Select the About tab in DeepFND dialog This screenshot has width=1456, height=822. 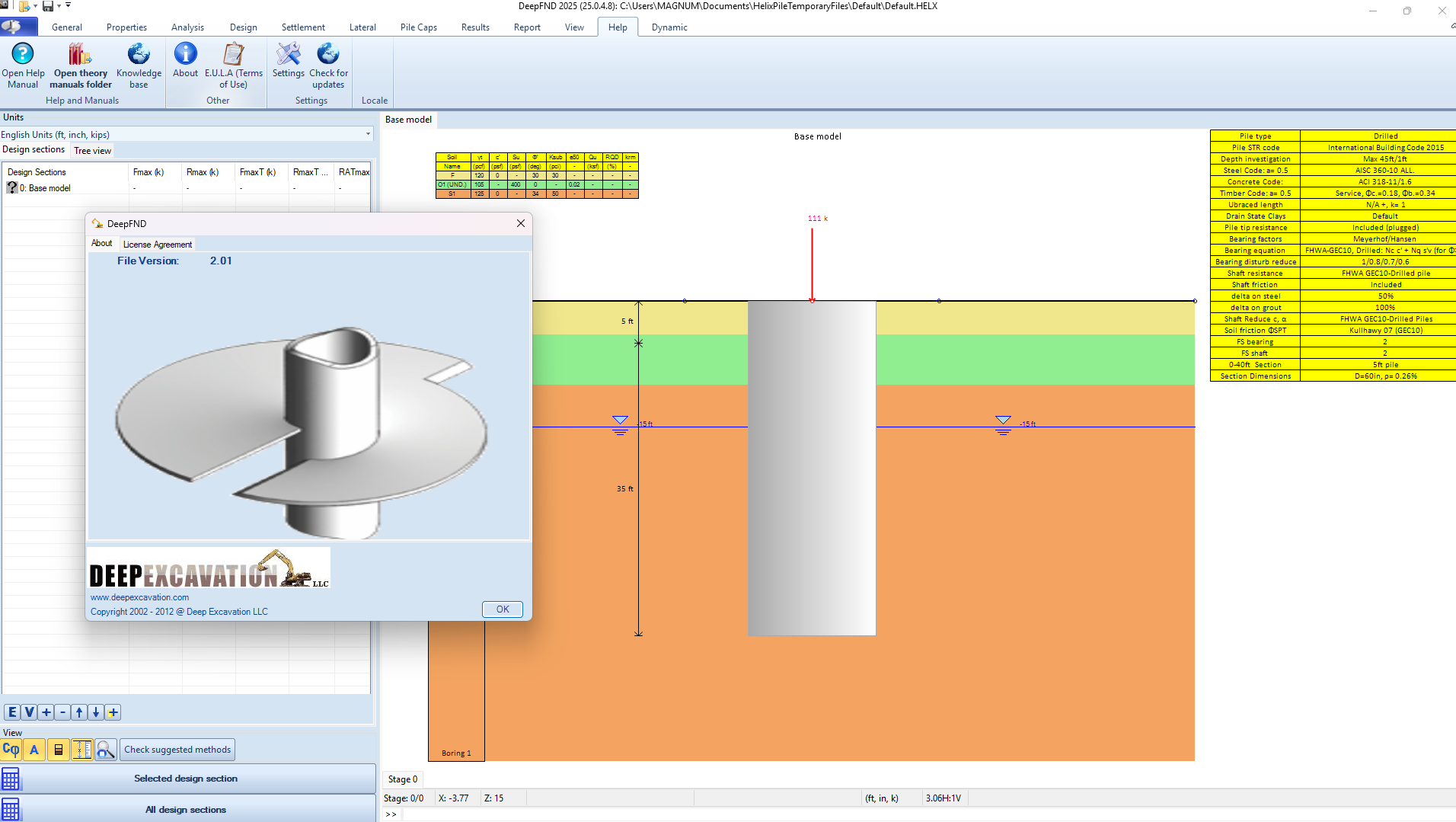tap(102, 243)
